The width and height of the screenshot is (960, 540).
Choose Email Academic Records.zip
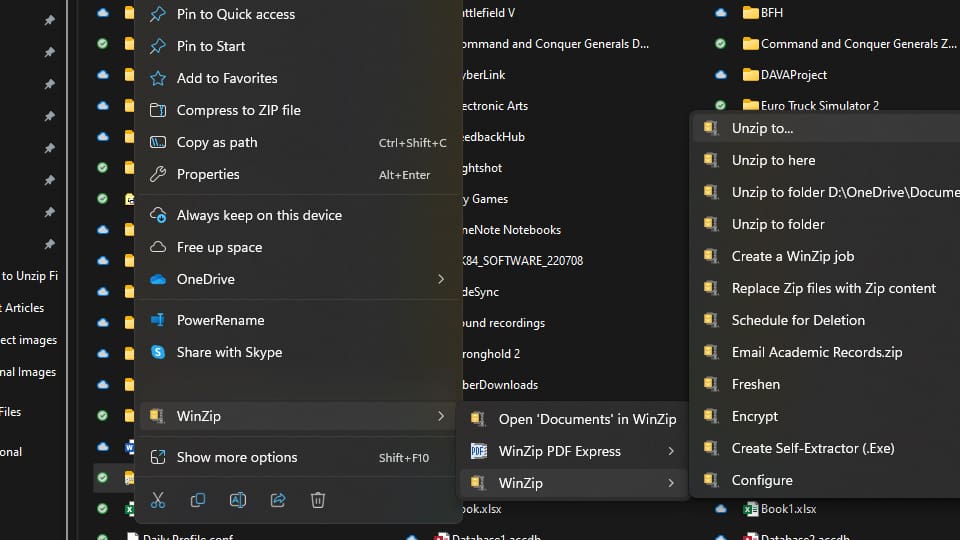(x=827, y=352)
